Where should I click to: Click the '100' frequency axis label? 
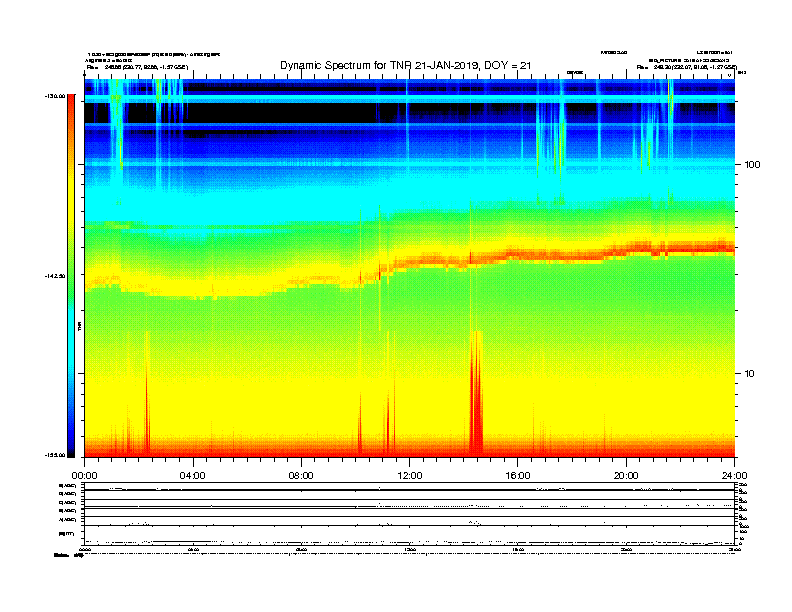752,165
